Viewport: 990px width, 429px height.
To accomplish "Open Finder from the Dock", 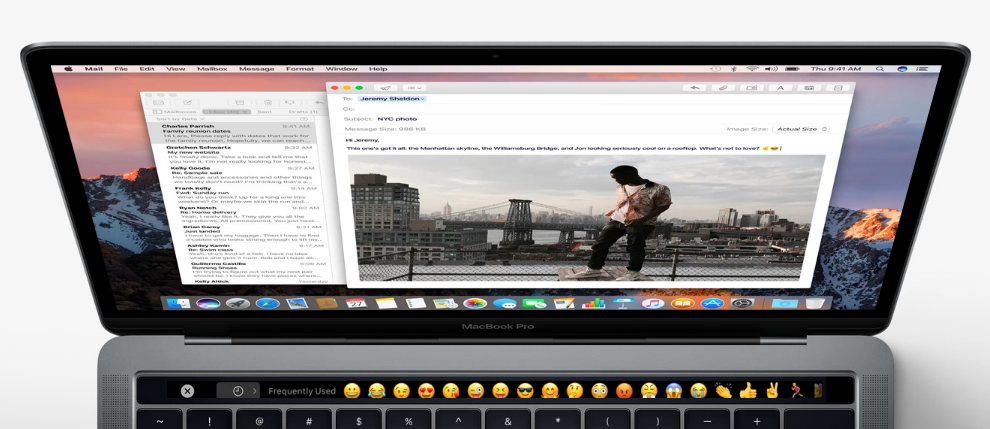I will tap(178, 303).
